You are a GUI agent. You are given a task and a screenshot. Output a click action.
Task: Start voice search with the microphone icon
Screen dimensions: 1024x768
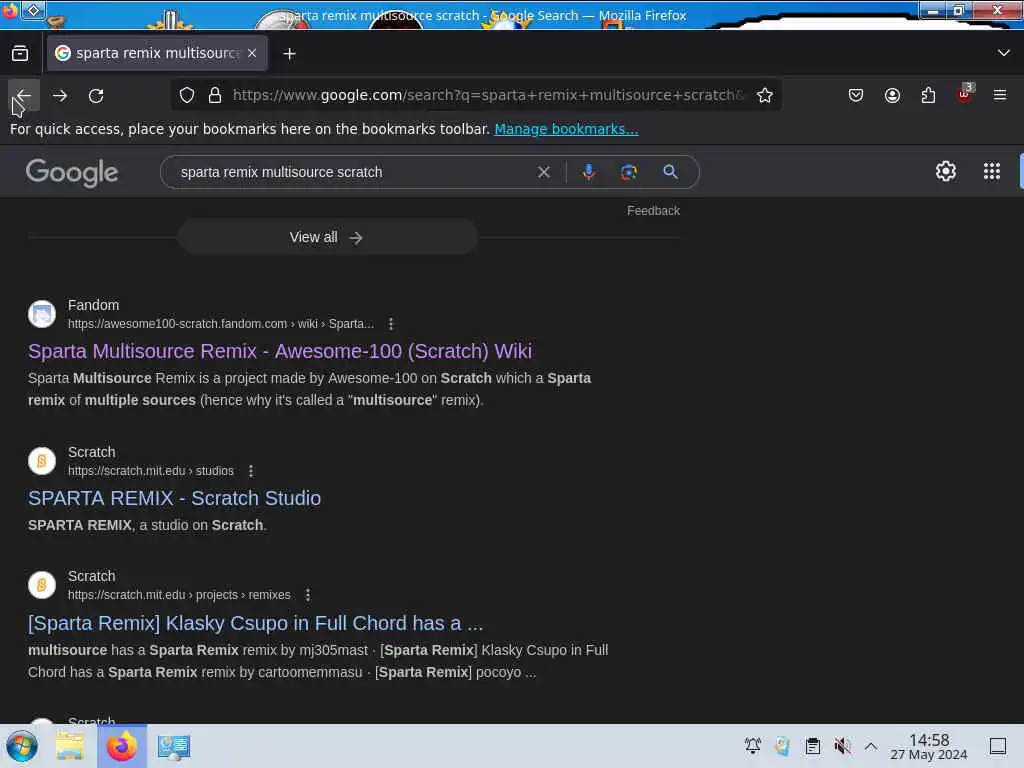pyautogui.click(x=588, y=172)
